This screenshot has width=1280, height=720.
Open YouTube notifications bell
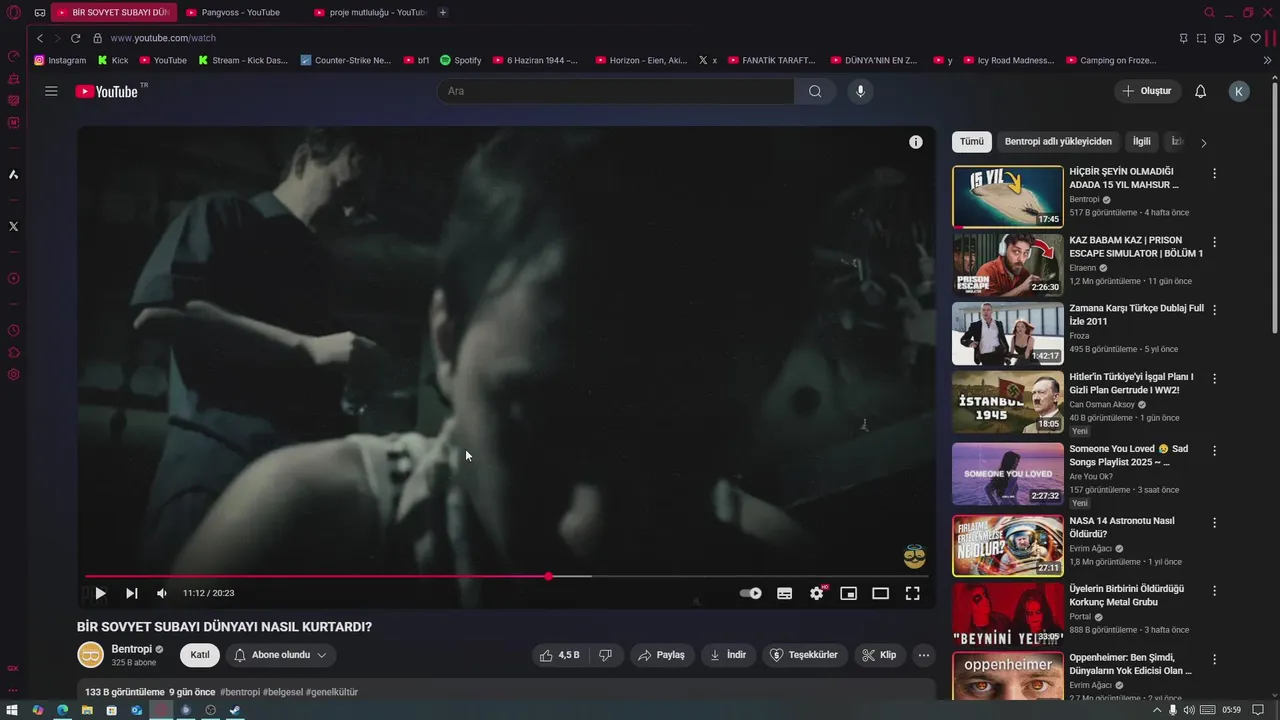coord(1201,91)
